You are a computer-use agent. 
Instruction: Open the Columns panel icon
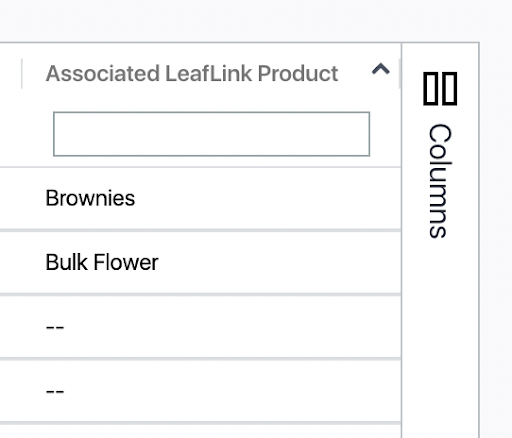(440, 89)
